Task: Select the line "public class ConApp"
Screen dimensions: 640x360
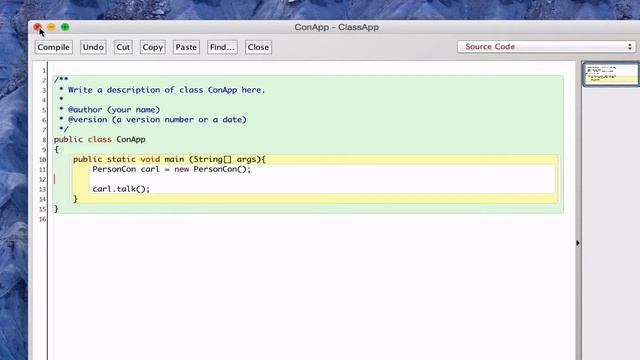Action: pos(100,140)
